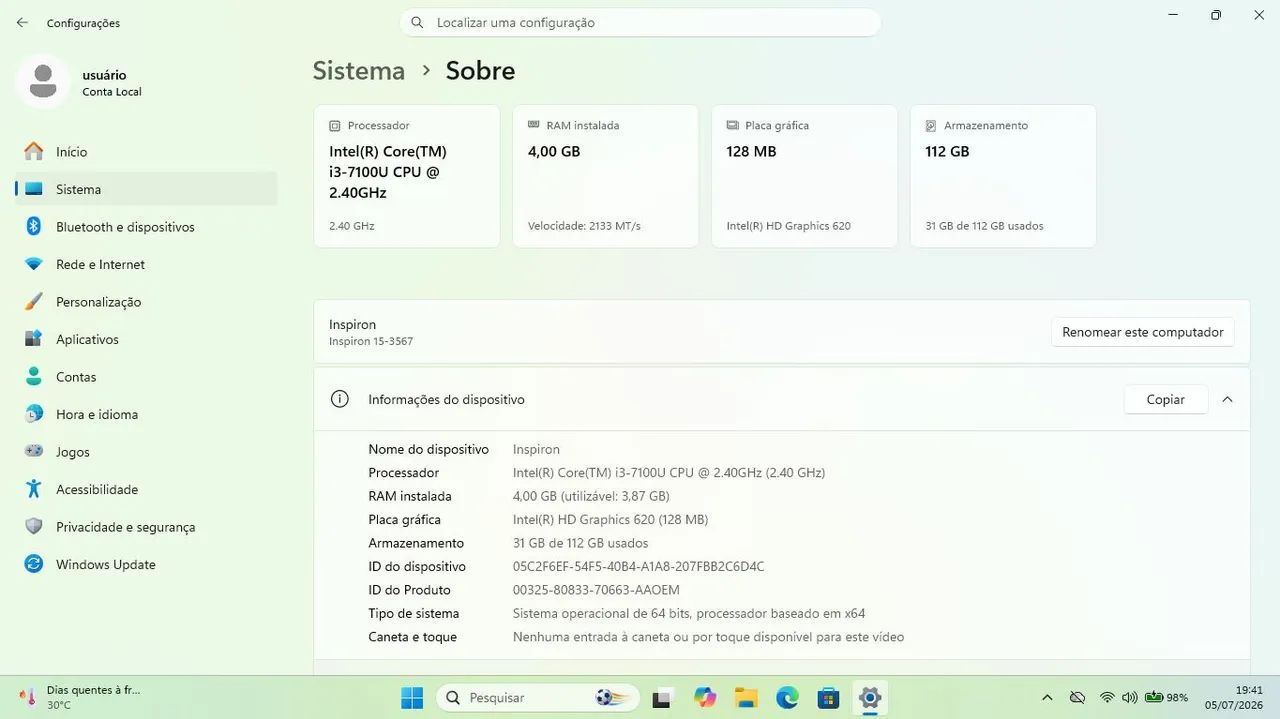This screenshot has width=1280, height=719.
Task: Click the volume speaker tray icon
Action: [x=1130, y=697]
